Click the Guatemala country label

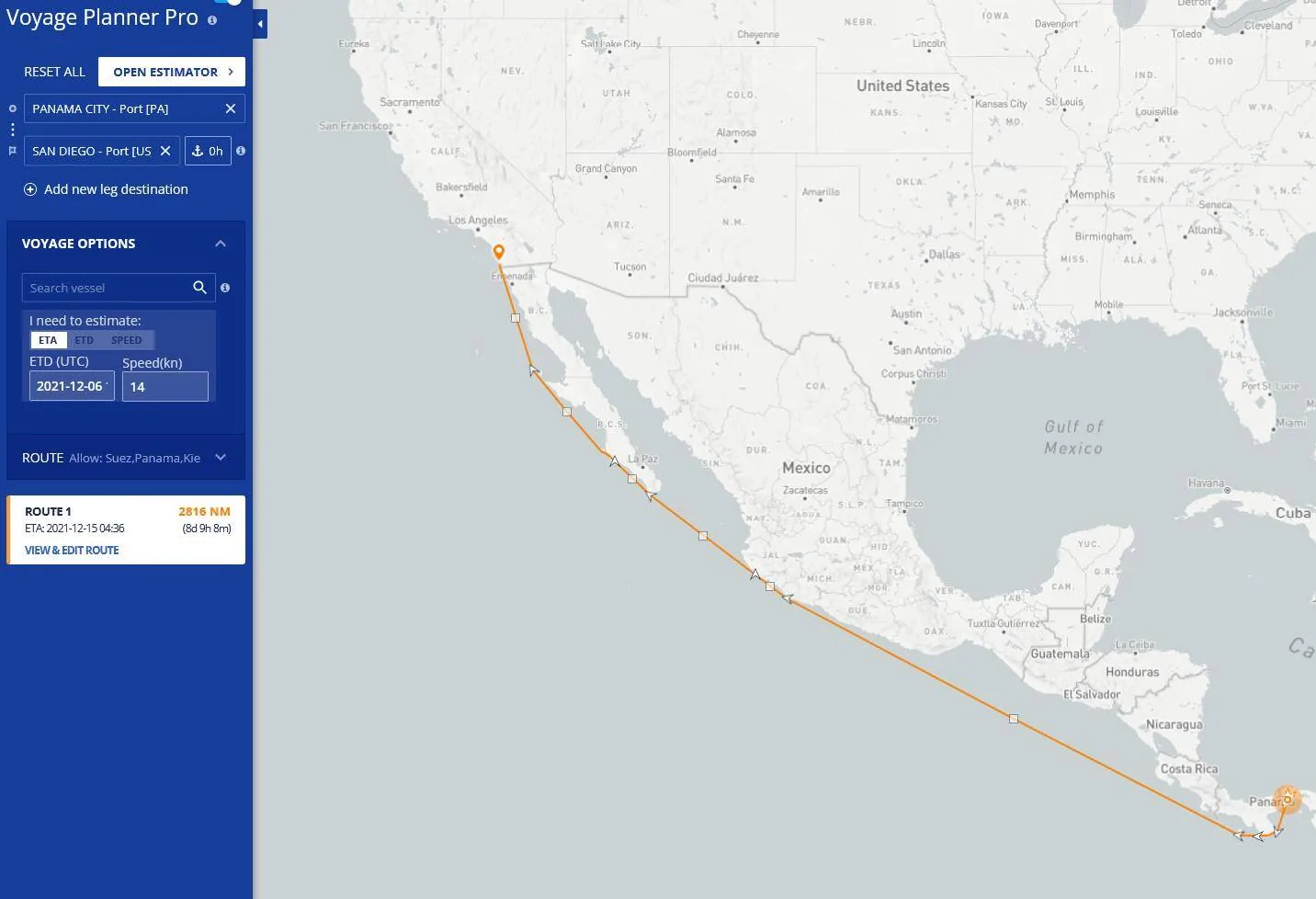pyautogui.click(x=1060, y=654)
